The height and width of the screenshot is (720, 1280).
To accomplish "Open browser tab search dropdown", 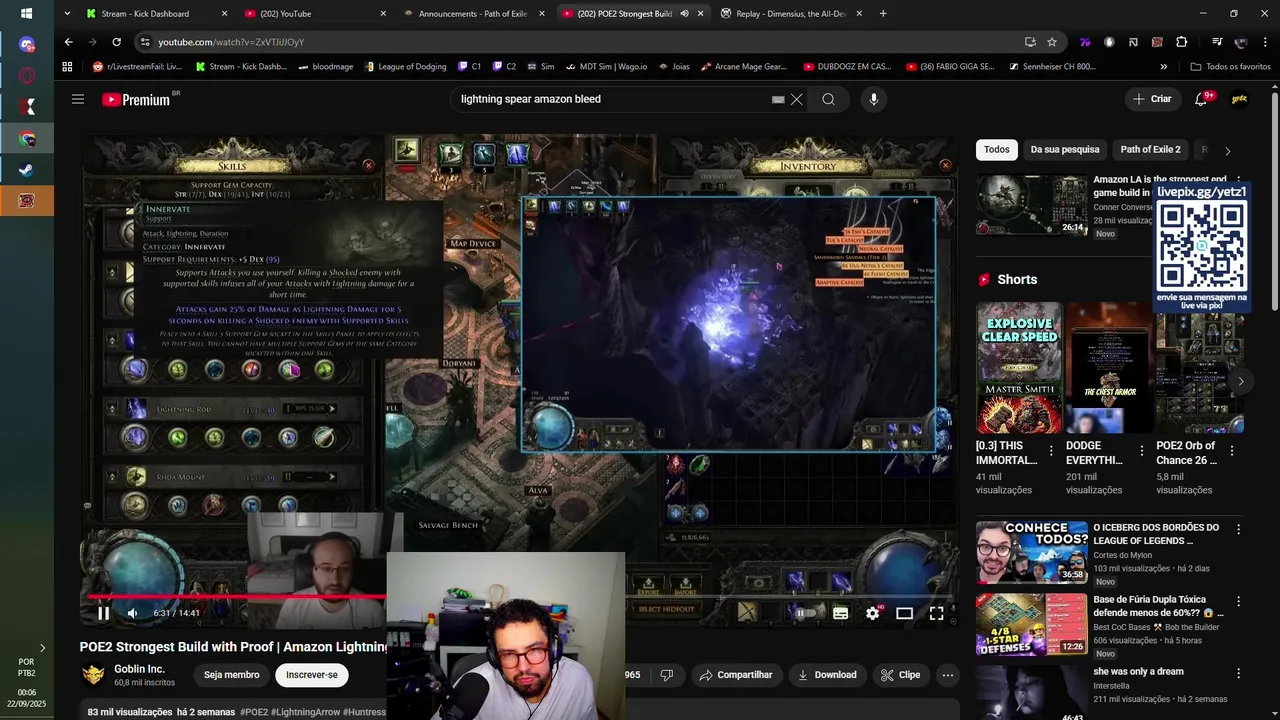I will (x=67, y=14).
